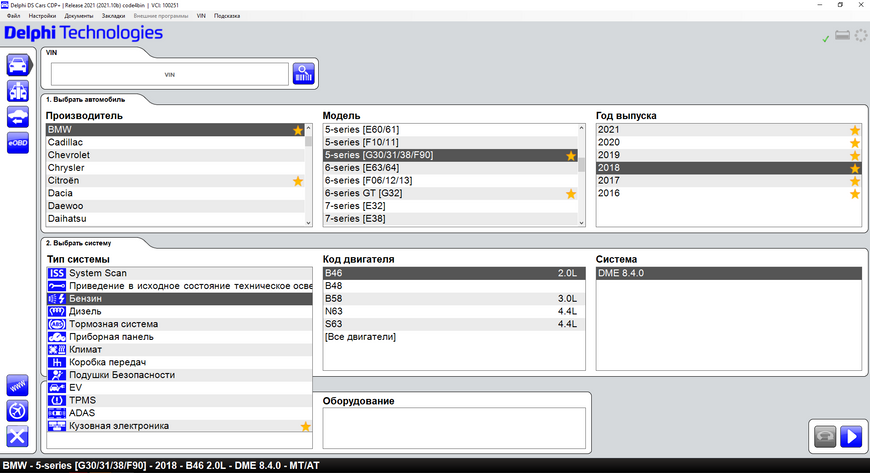Open the Файл menu
The width and height of the screenshot is (870, 473).
coord(13,16)
